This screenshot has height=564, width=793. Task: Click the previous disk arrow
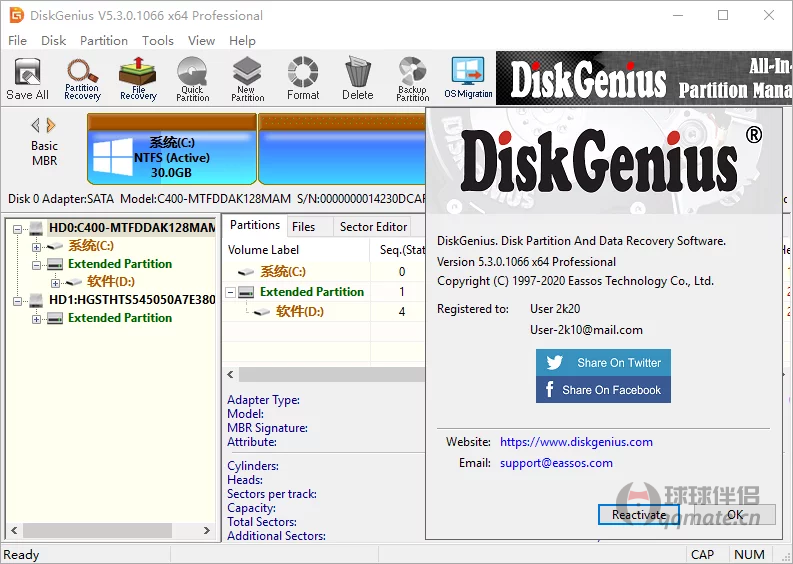[36, 125]
